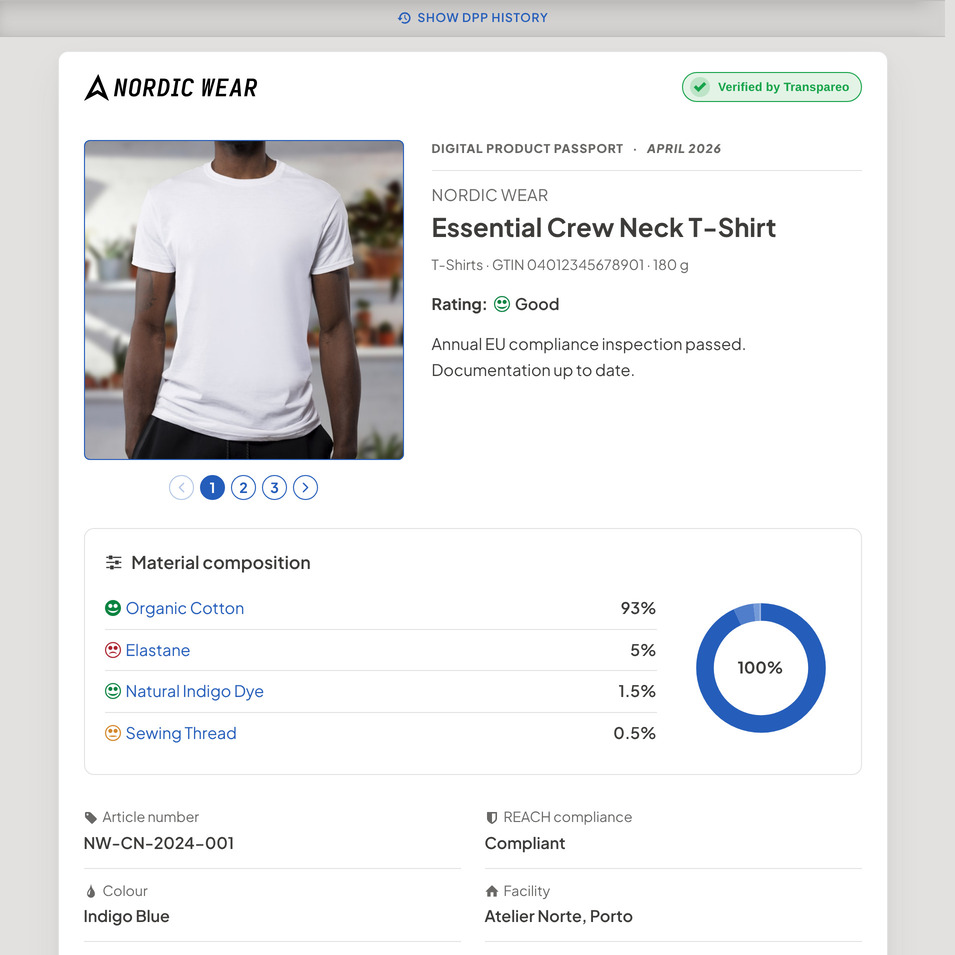
Task: Click the Verified by Transpareo badge
Action: coord(771,87)
